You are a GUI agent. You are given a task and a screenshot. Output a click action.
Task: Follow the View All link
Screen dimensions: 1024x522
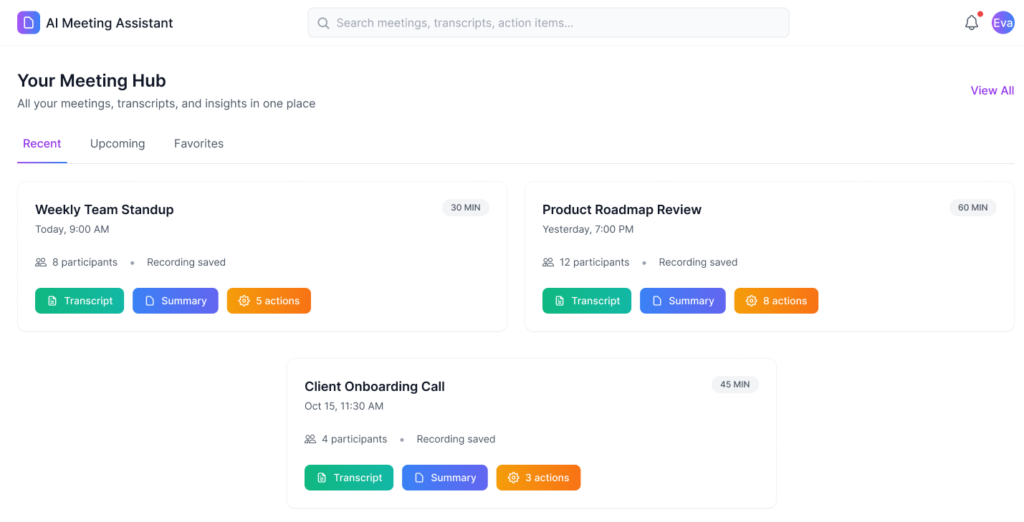991,90
